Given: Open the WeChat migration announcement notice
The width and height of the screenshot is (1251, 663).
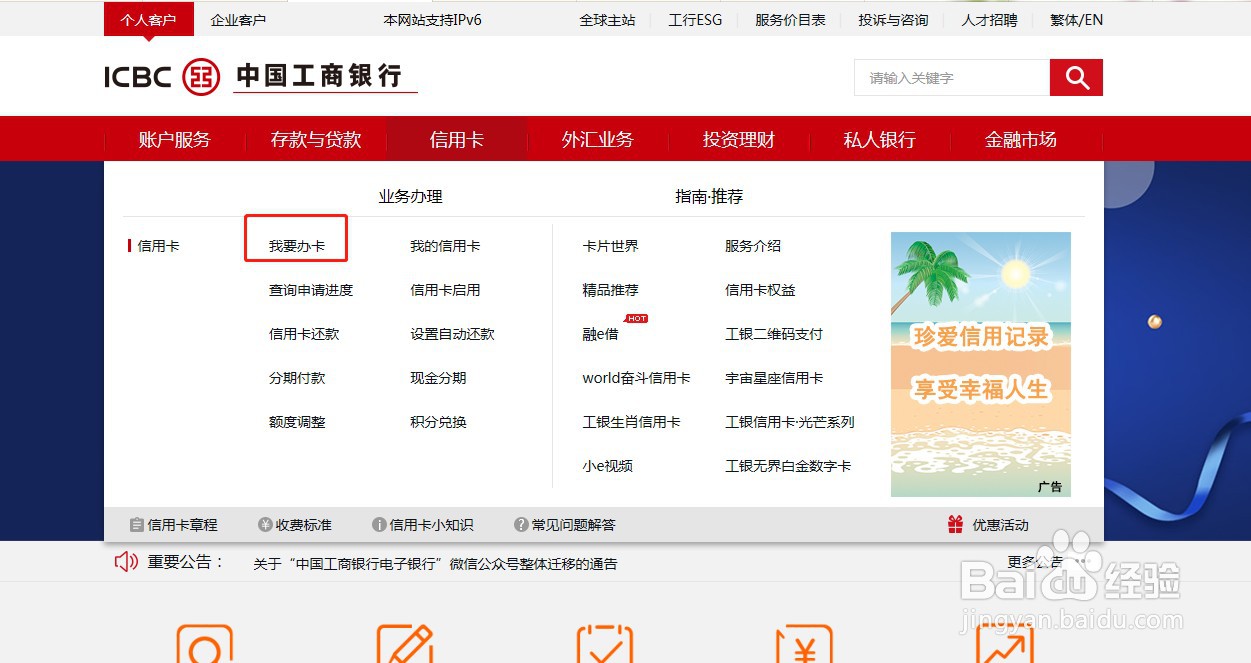Looking at the screenshot, I should pos(435,564).
